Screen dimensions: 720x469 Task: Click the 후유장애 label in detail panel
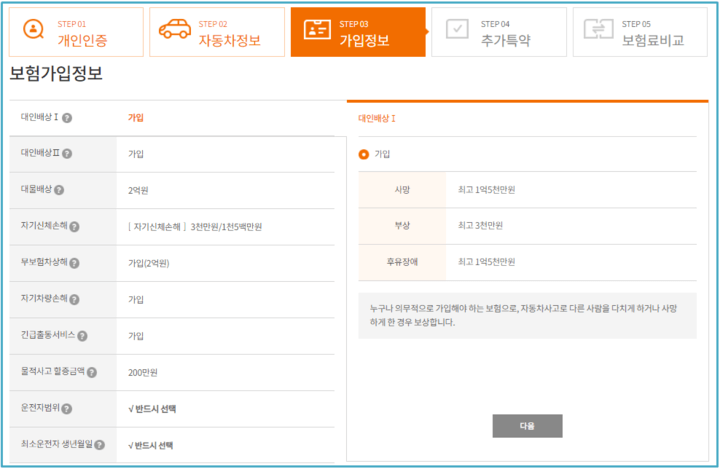point(402,262)
